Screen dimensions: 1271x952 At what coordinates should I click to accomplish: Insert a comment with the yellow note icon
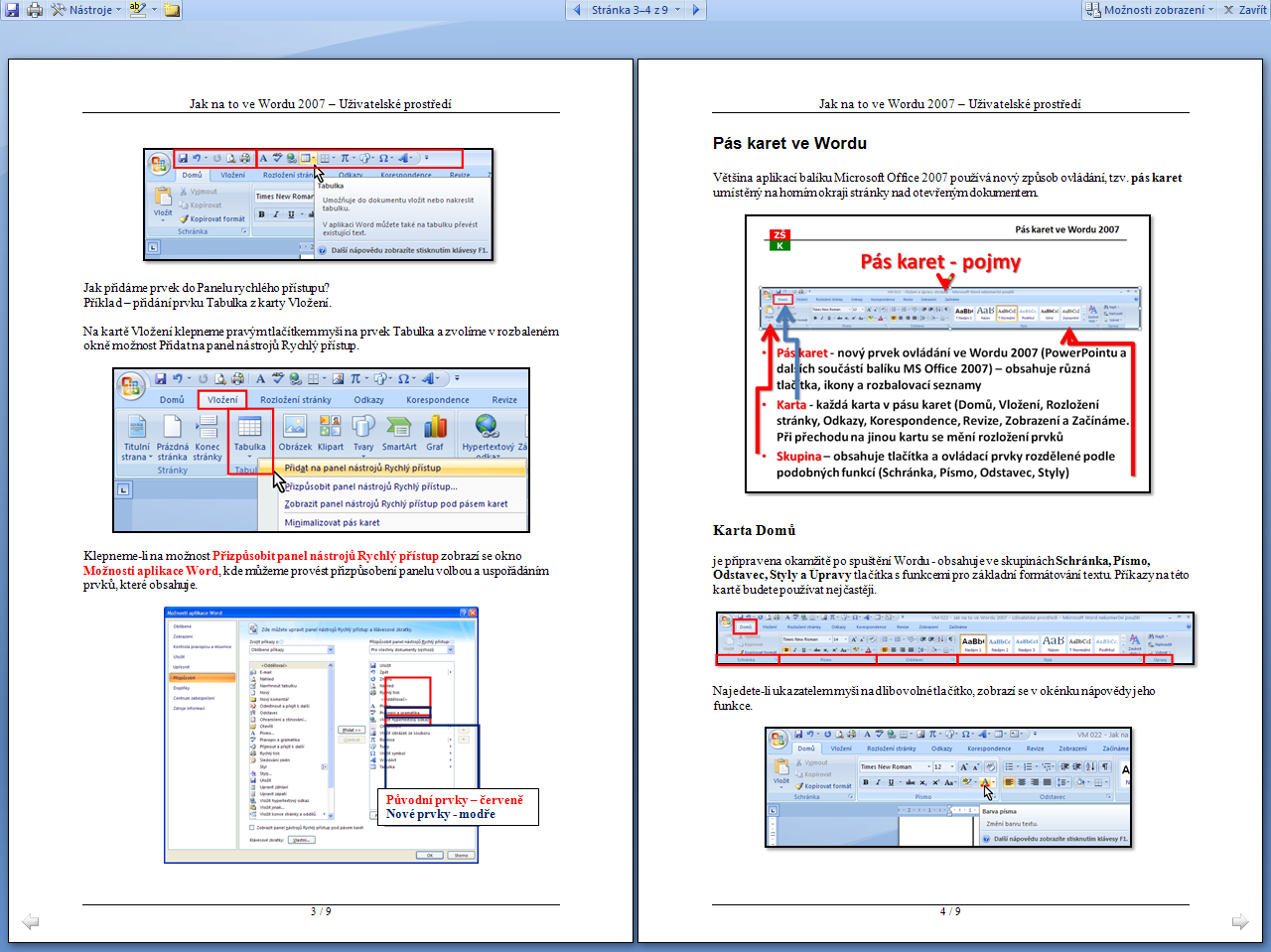(x=172, y=10)
